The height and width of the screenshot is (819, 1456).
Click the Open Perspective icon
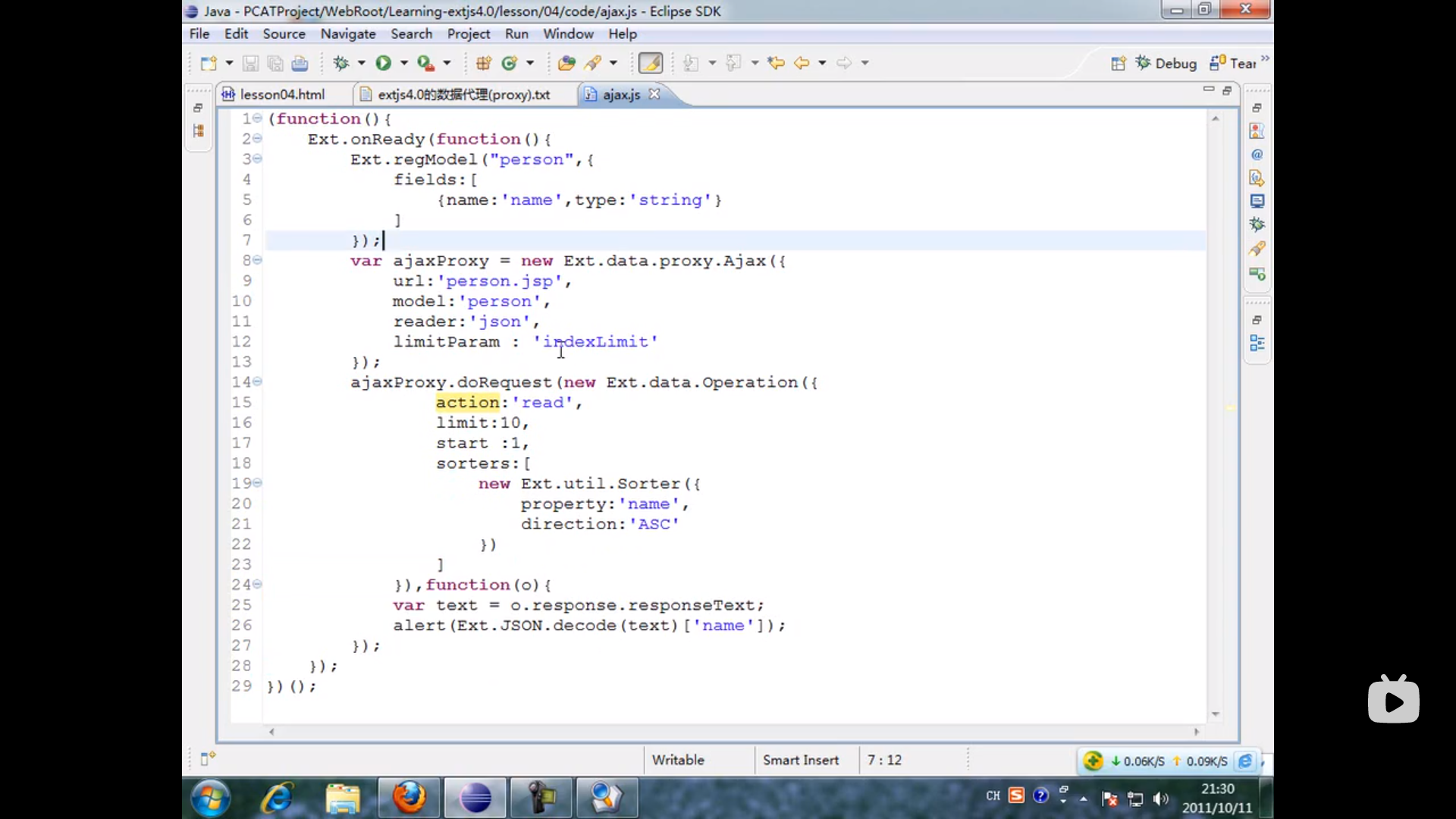(x=1118, y=64)
